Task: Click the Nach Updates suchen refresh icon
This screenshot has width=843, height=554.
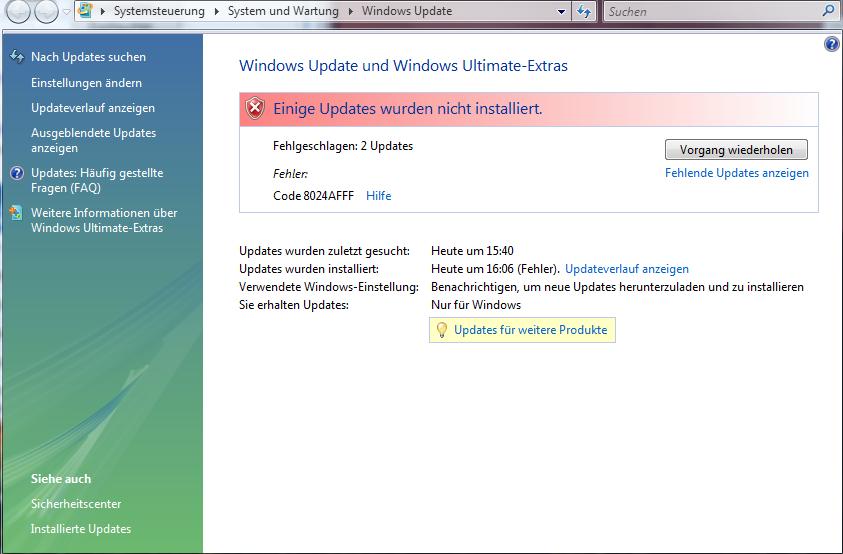Action: tap(17, 56)
